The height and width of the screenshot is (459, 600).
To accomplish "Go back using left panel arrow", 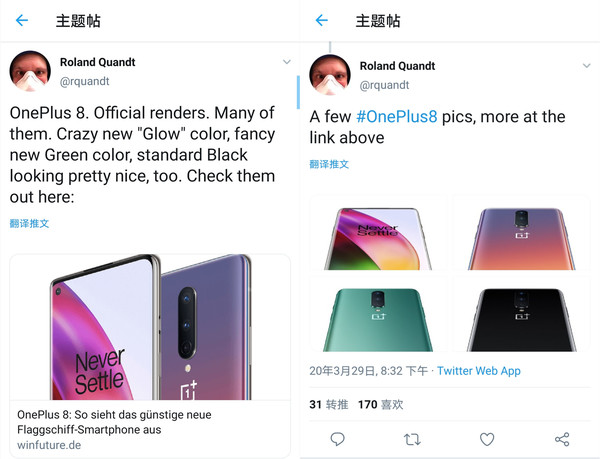I will click(22, 20).
